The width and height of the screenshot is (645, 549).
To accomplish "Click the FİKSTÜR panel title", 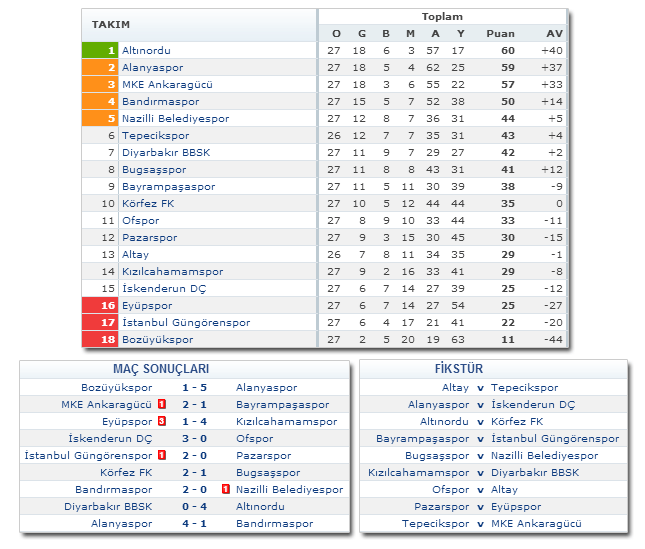I will tap(494, 369).
